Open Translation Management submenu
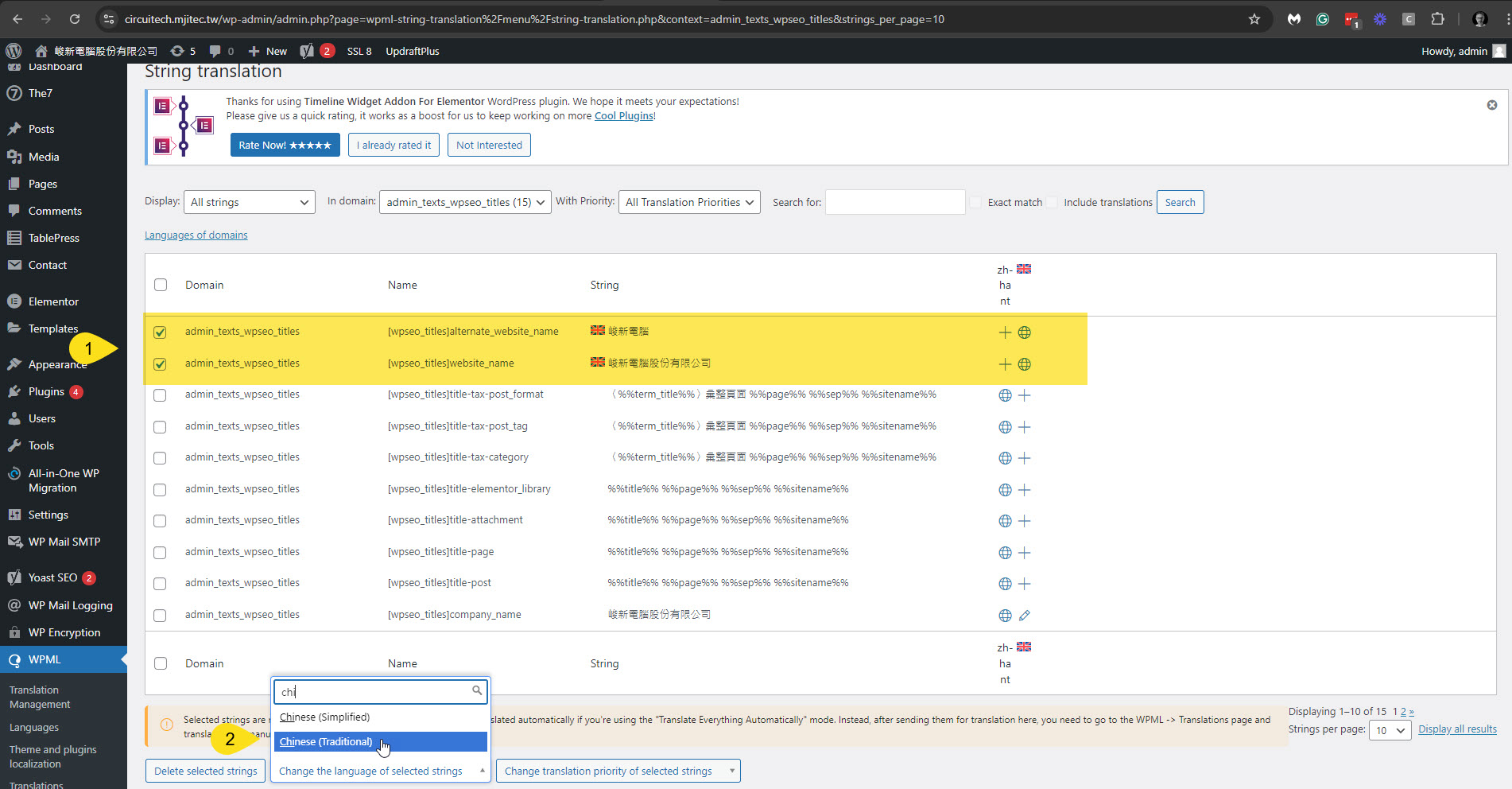 pyautogui.click(x=40, y=697)
